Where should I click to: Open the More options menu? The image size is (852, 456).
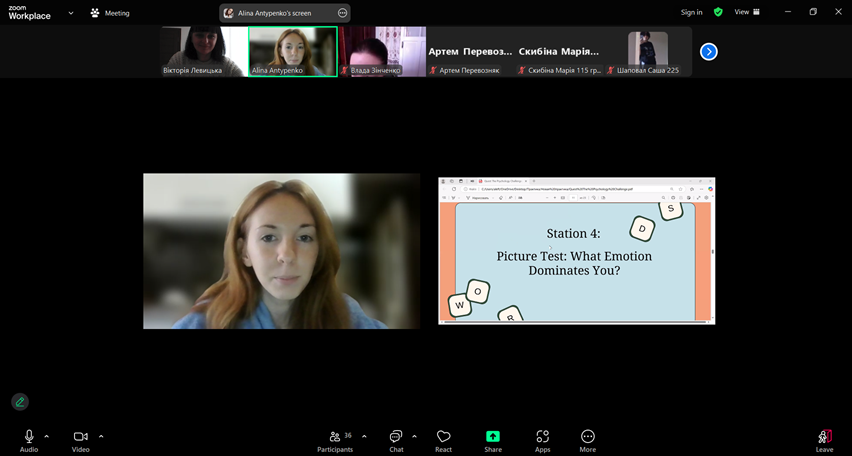[x=587, y=441]
